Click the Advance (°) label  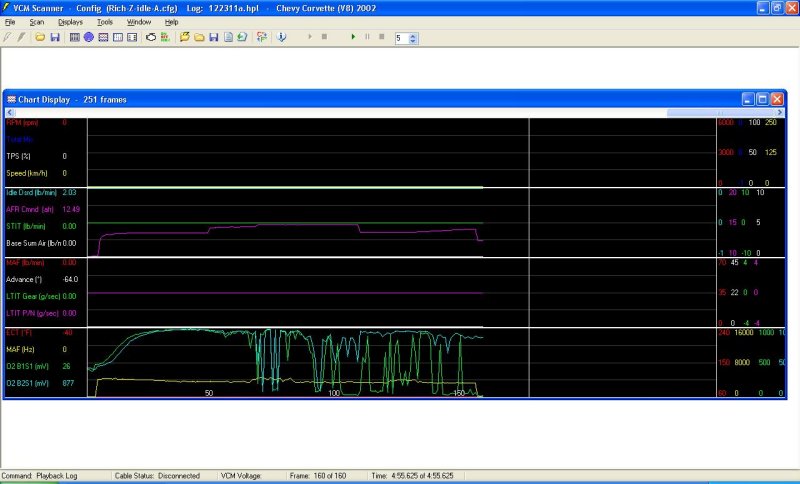24,279
